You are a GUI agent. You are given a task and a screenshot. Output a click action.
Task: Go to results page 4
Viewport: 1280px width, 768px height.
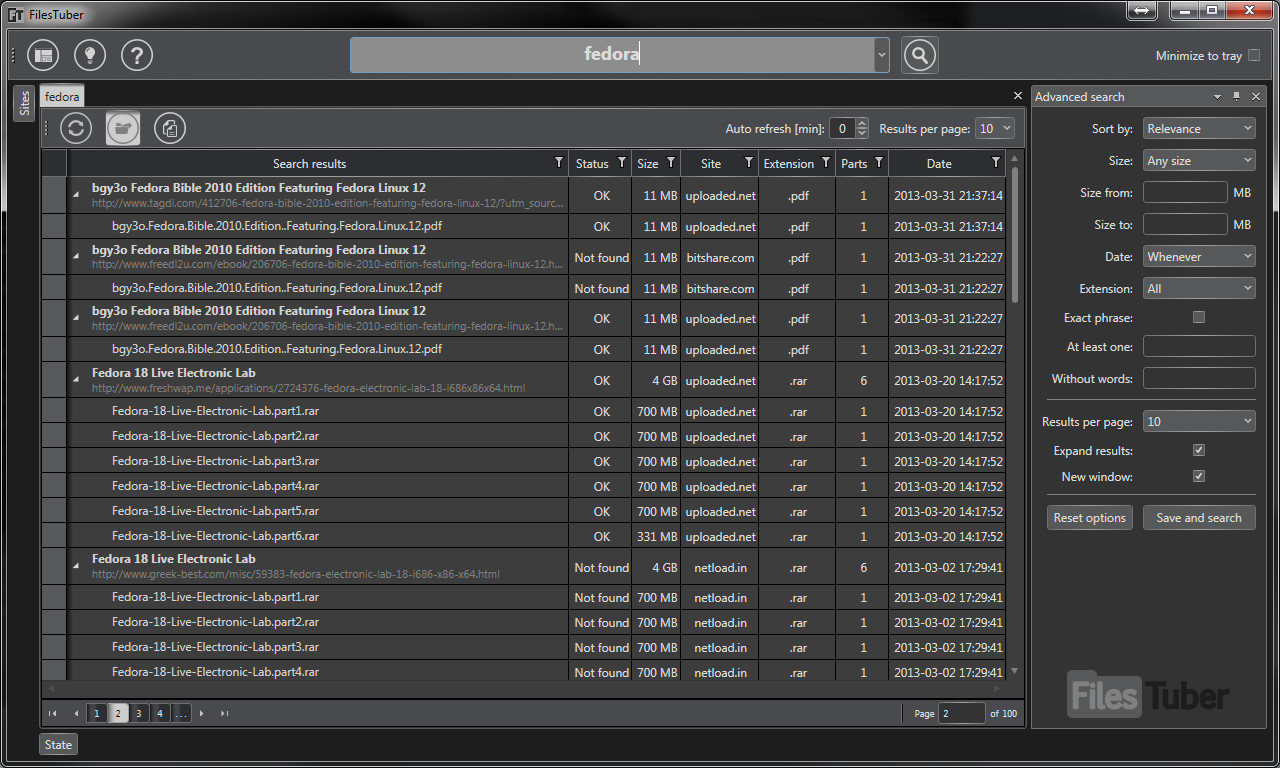(160, 713)
